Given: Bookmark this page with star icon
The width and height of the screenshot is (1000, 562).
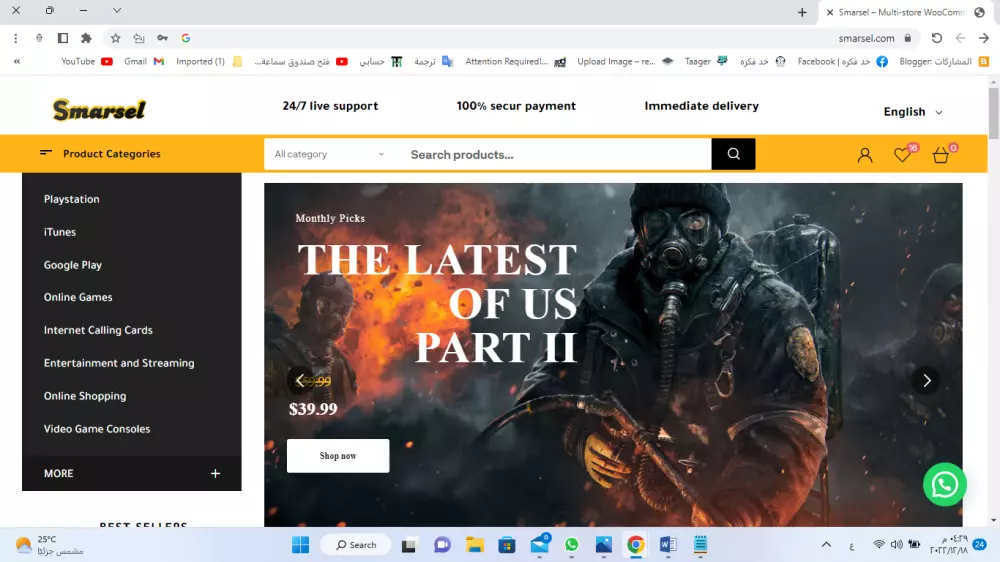Looking at the screenshot, I should [x=115, y=38].
